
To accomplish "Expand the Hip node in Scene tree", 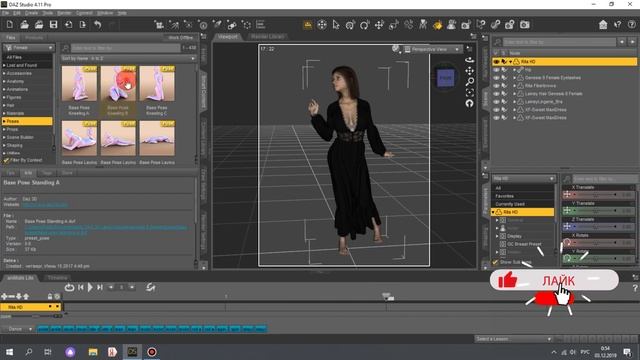I will [x=515, y=70].
